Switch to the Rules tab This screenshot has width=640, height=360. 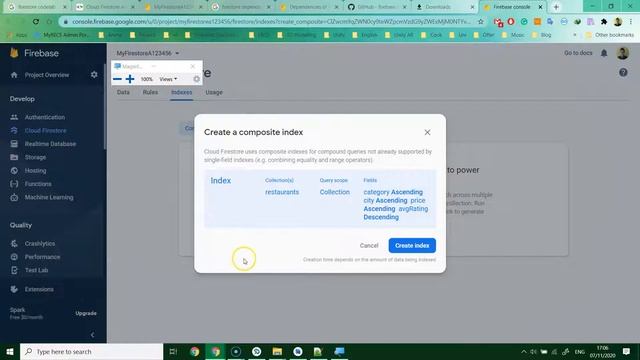(x=150, y=92)
